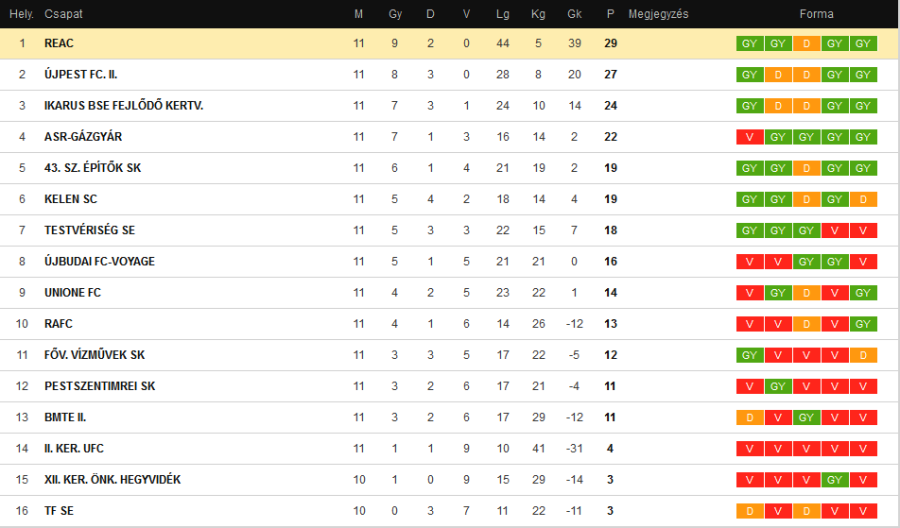Click the orange D badge in 43. SZ. Építők's form
Image resolution: width=900 pixels, height=528 pixels.
click(807, 168)
